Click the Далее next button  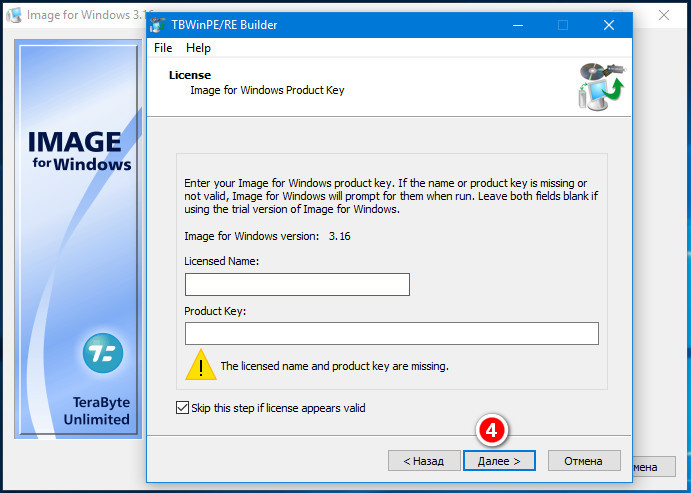click(x=499, y=460)
